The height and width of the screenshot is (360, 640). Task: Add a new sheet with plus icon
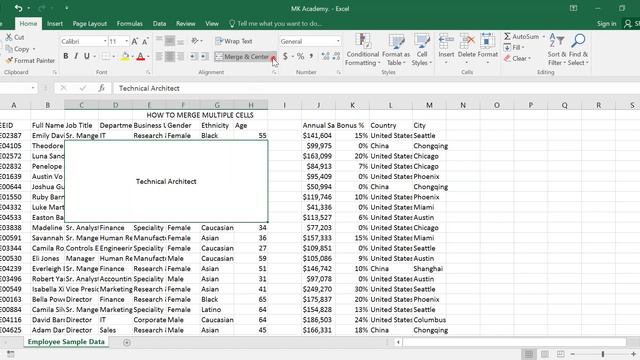coord(127,342)
